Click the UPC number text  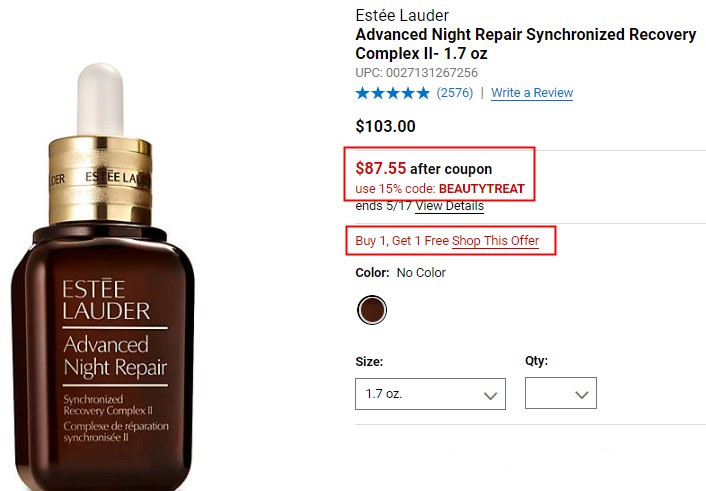[x=416, y=73]
